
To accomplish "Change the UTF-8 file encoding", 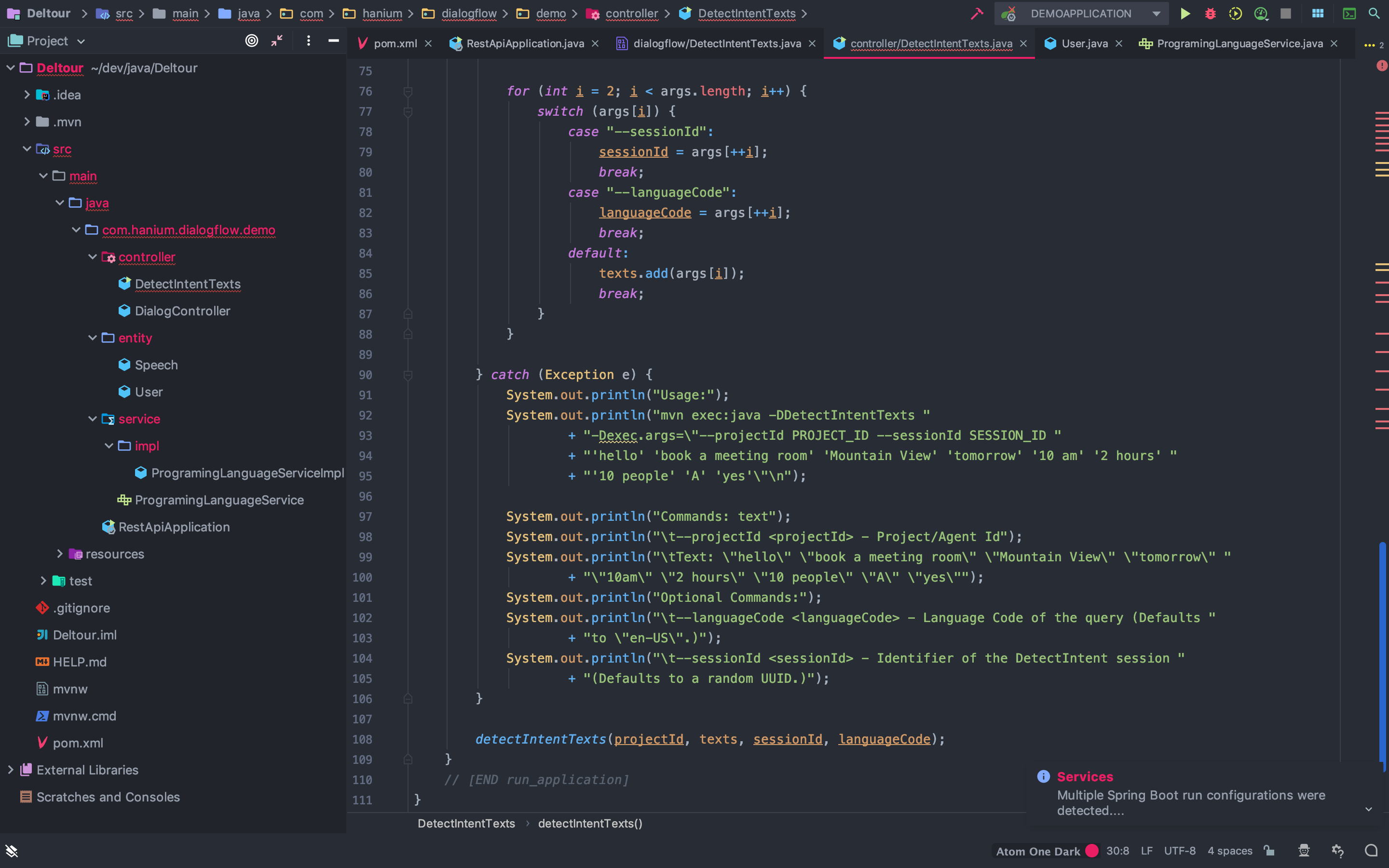I will (x=1180, y=851).
